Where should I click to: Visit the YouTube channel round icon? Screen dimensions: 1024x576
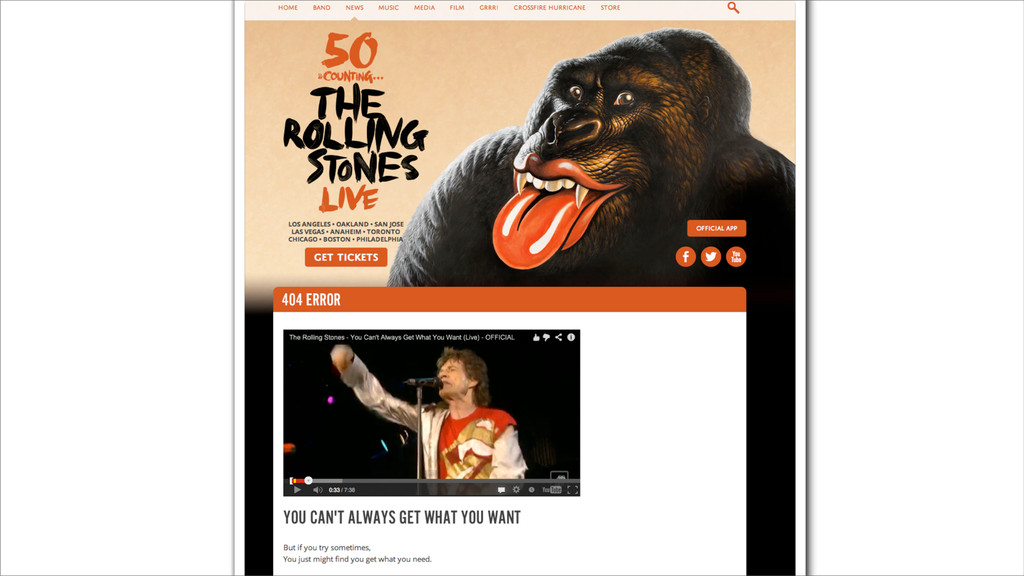tap(736, 257)
